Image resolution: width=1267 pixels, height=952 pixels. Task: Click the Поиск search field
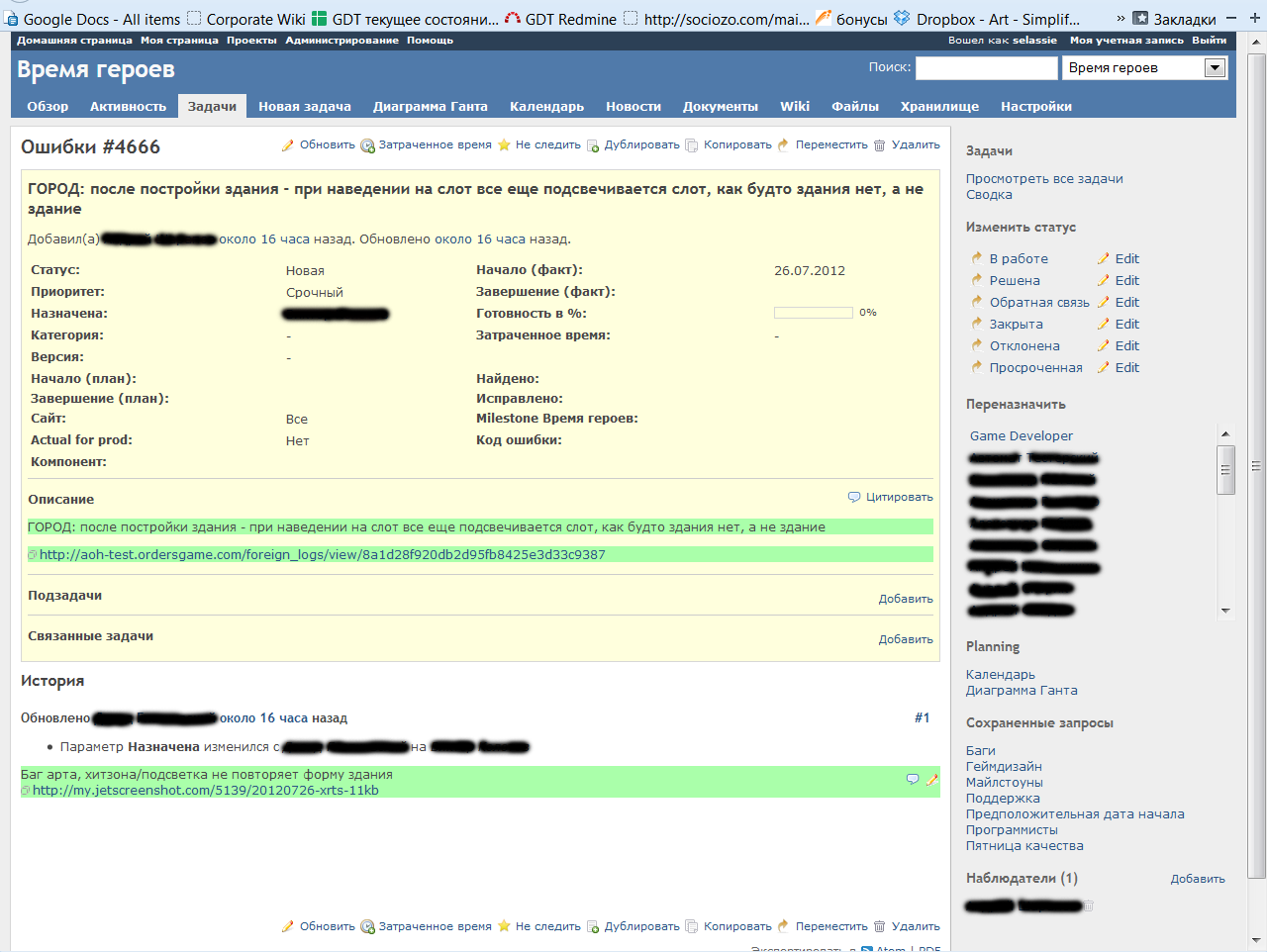click(986, 67)
